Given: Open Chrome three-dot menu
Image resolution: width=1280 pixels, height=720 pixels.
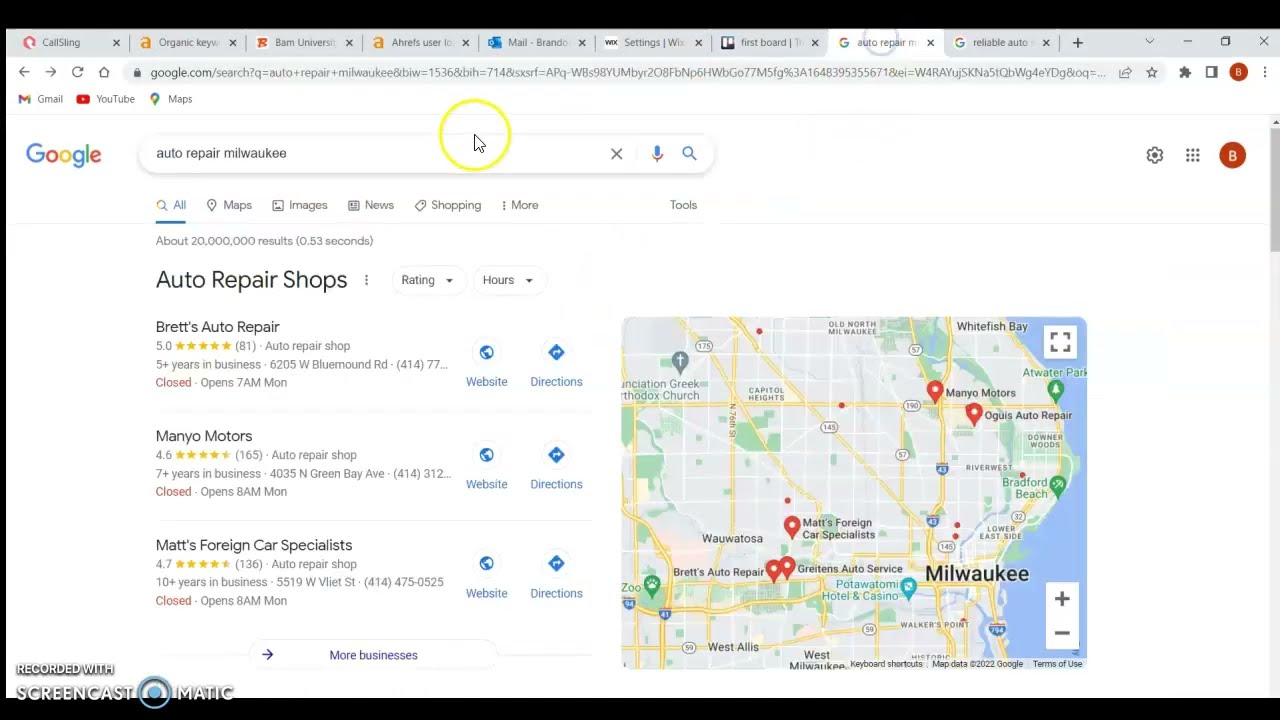Looking at the screenshot, I should (1265, 72).
